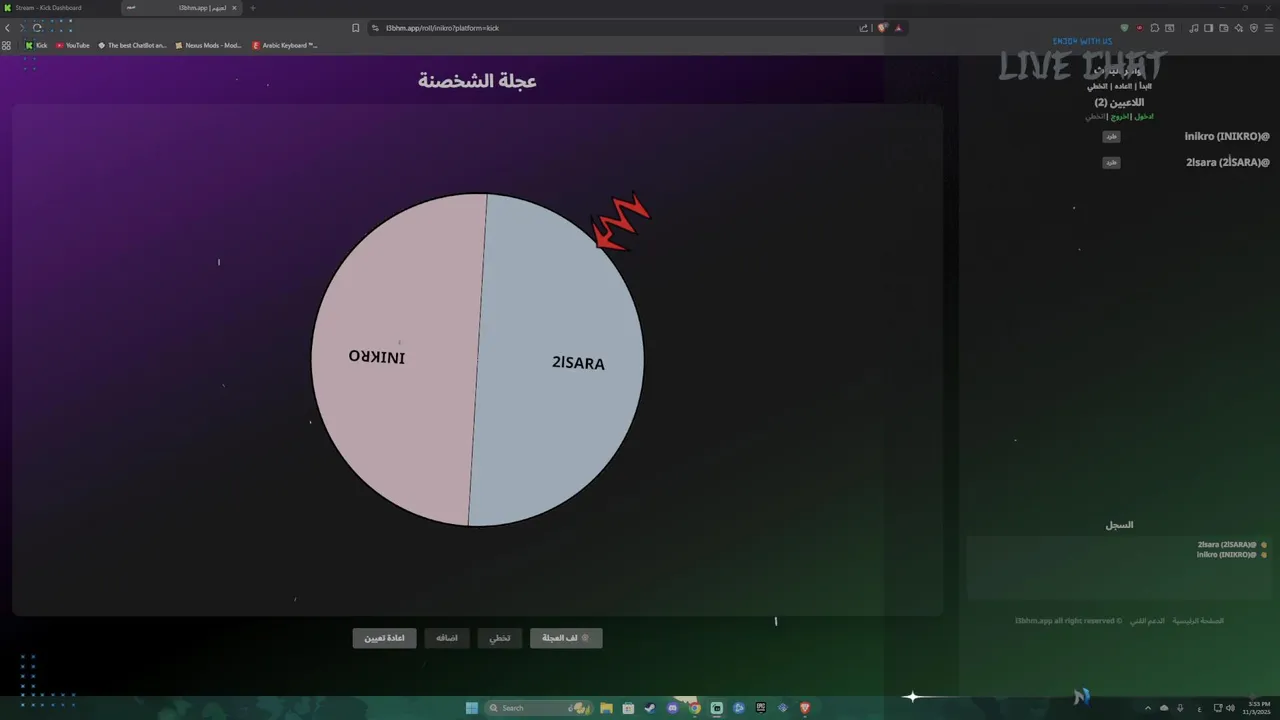Click the share page icon in address bar
Screen dimensions: 1280x720
point(864,28)
